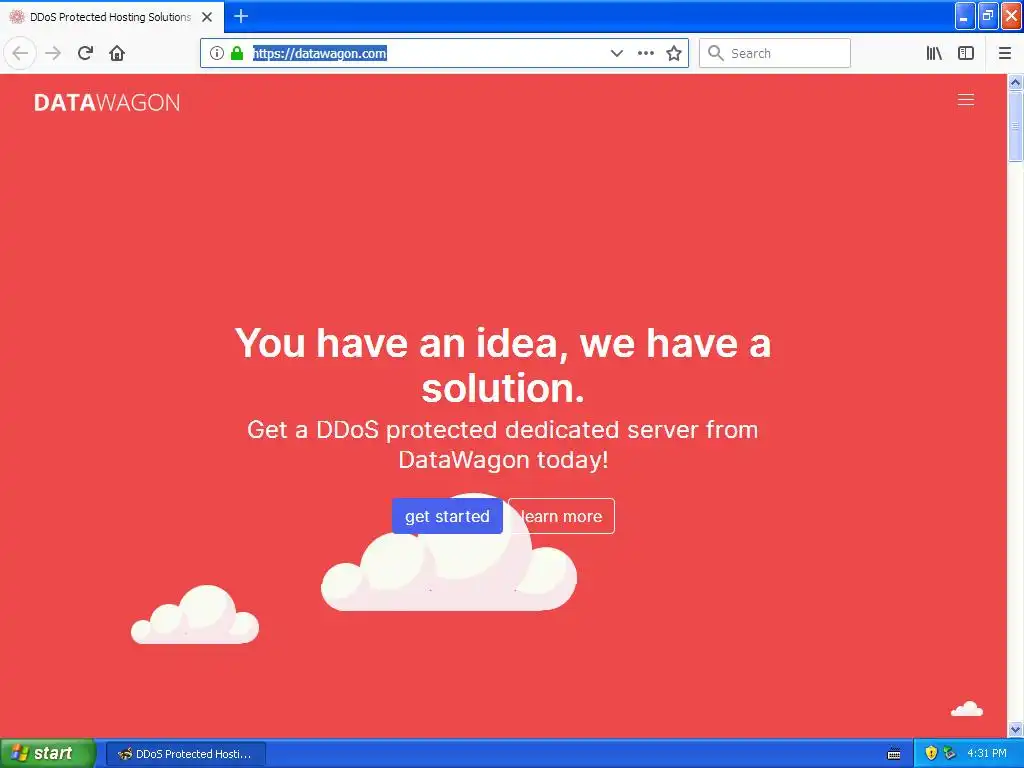Toggle the sidebar view icon
1024x768 pixels.
pyautogui.click(x=966, y=53)
